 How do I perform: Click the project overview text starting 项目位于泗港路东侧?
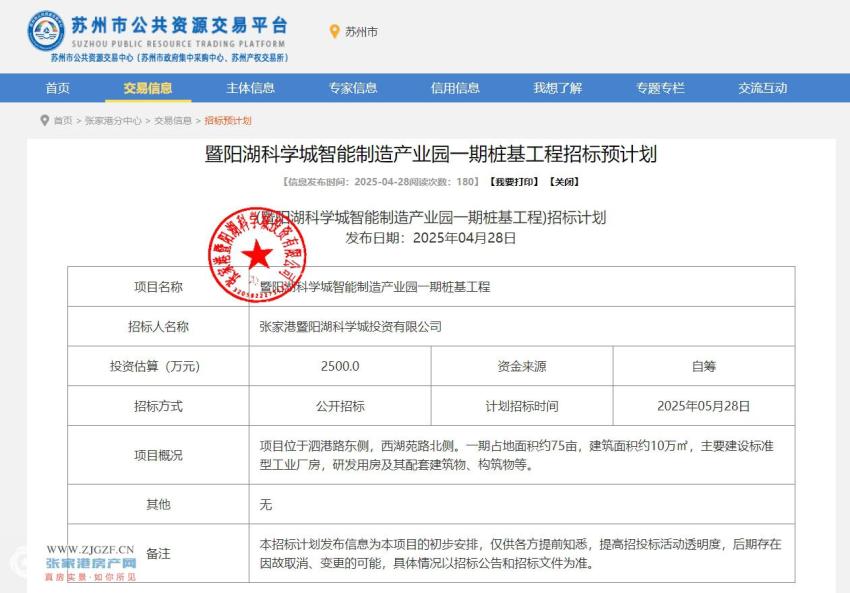tap(517, 455)
